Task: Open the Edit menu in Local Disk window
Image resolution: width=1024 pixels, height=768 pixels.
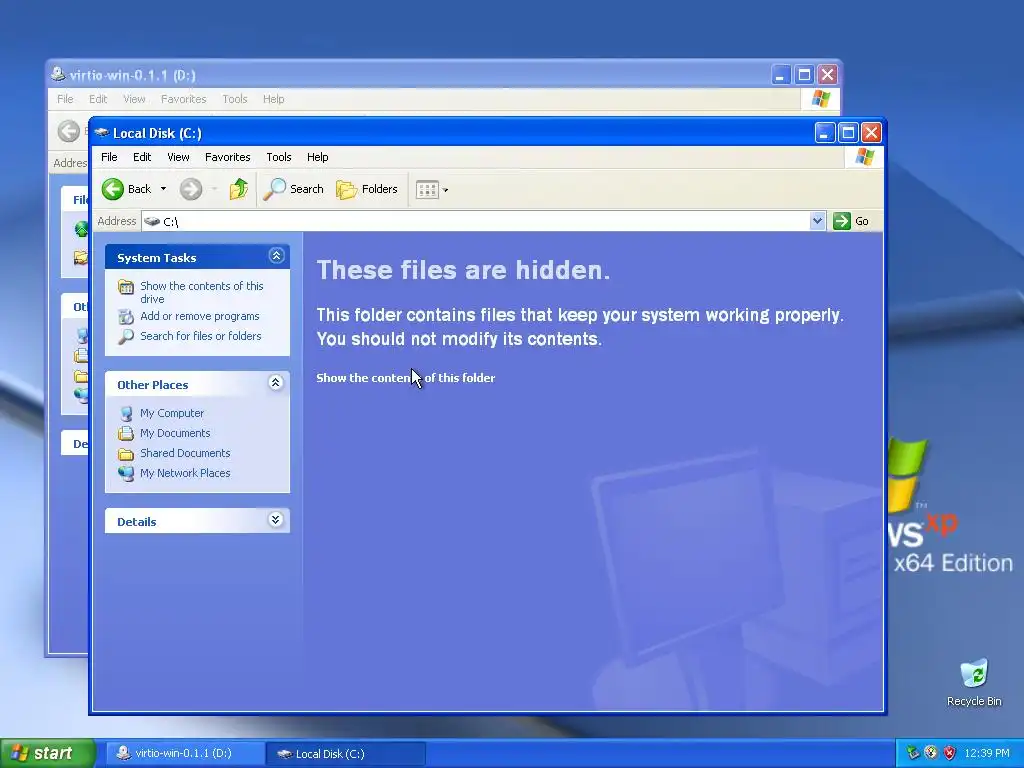Action: coord(142,157)
